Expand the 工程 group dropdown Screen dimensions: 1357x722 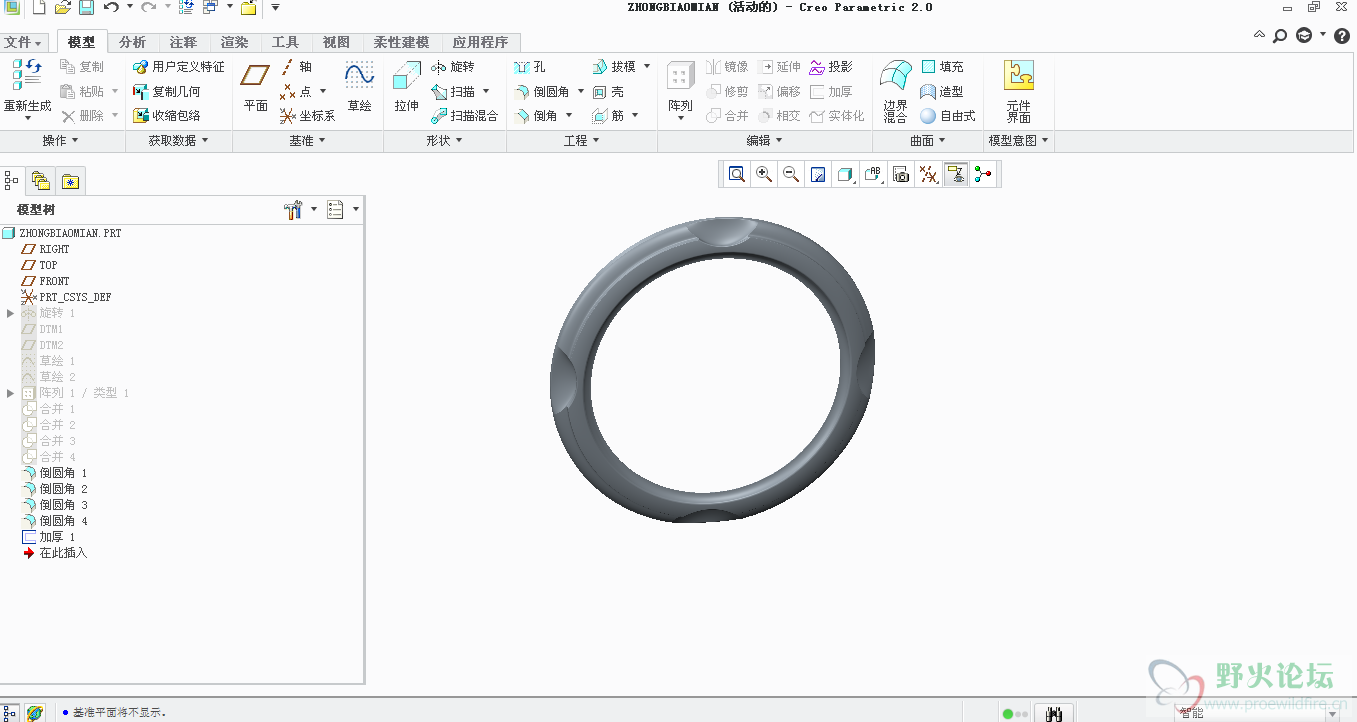click(581, 141)
